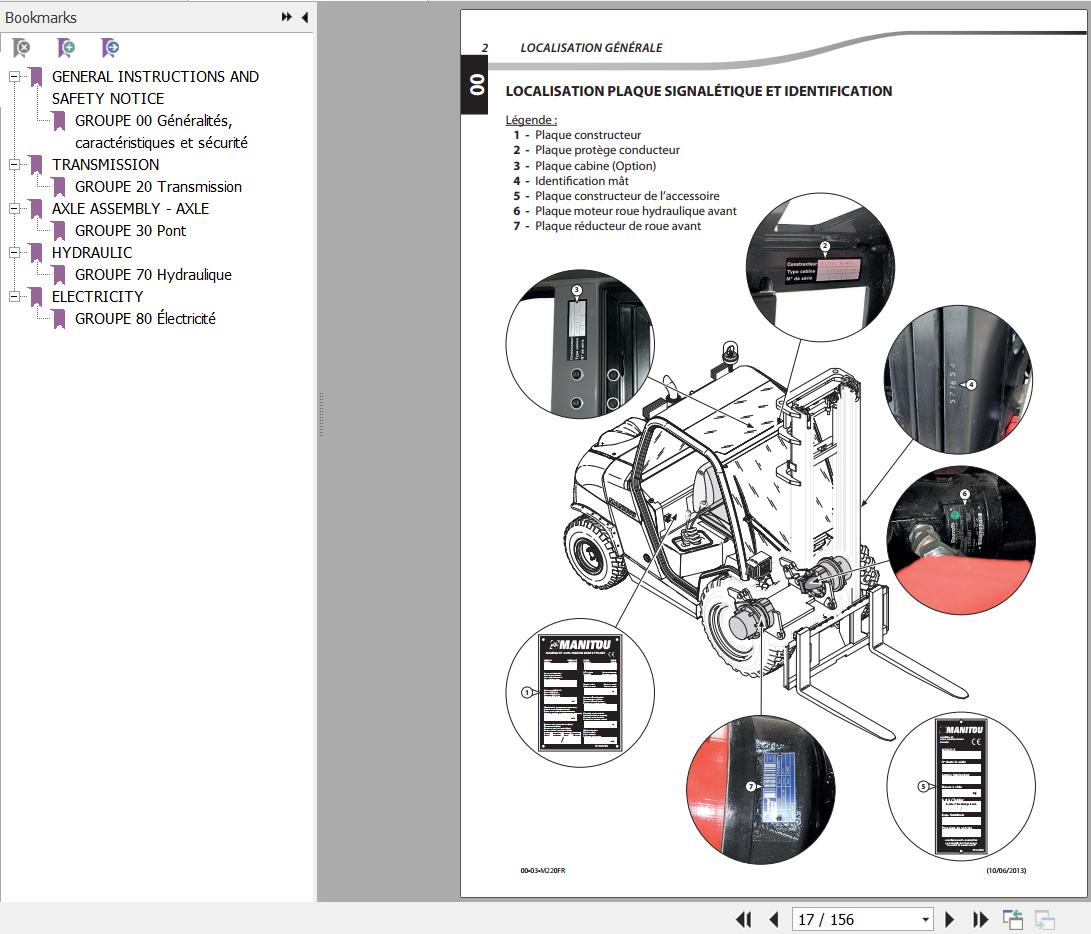Jump to the last page
Screen dimensions: 1091x934
980,919
